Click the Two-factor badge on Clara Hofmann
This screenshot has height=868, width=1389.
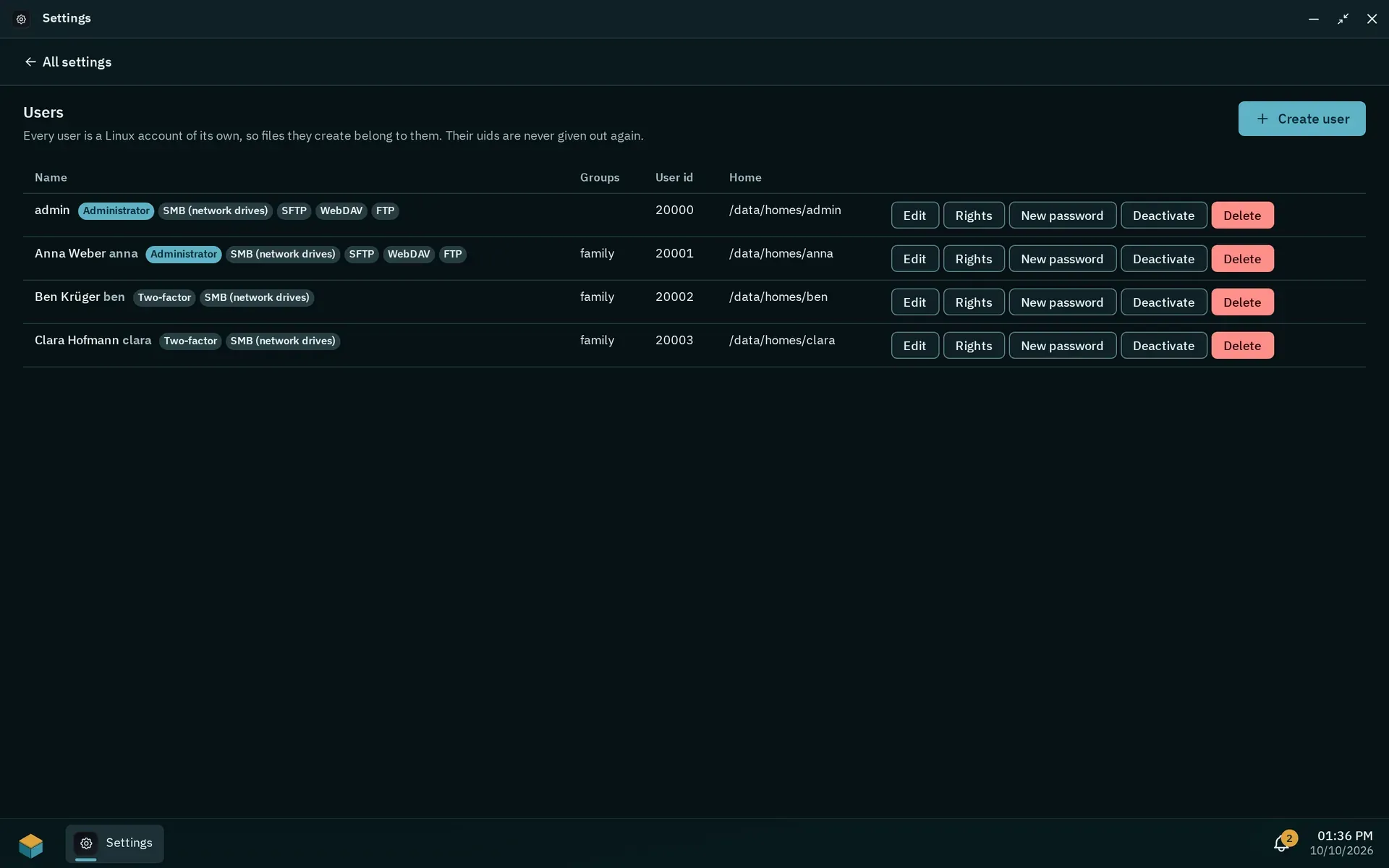[190, 341]
